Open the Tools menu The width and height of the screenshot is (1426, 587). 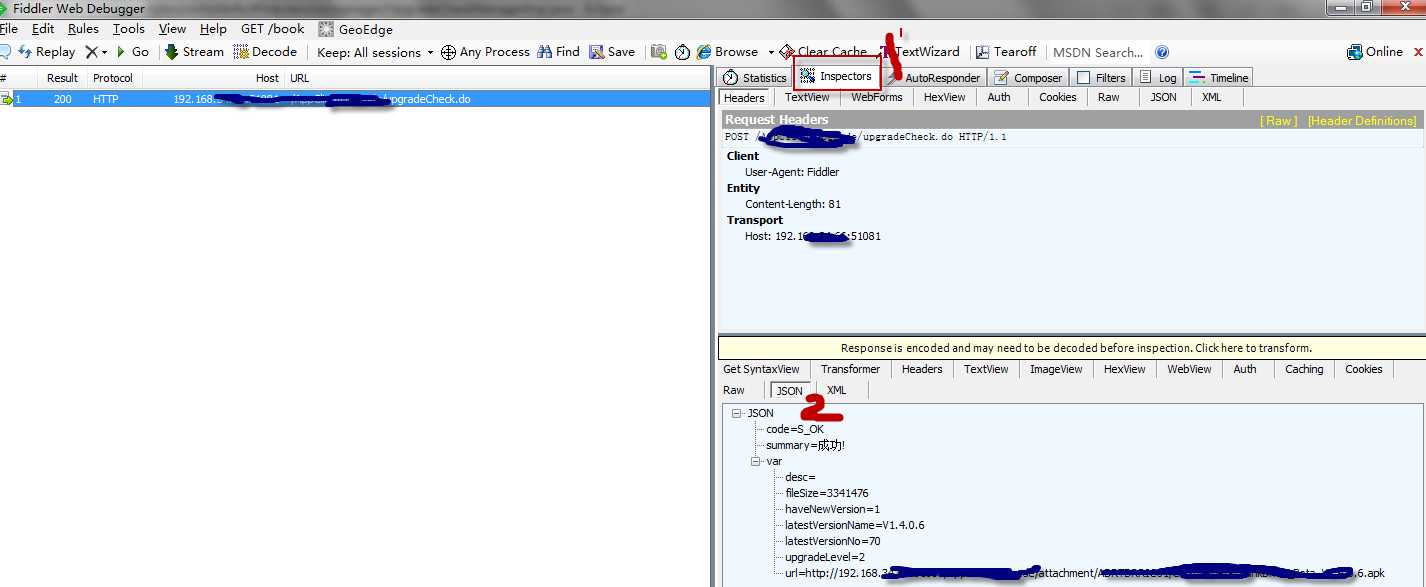click(x=128, y=29)
